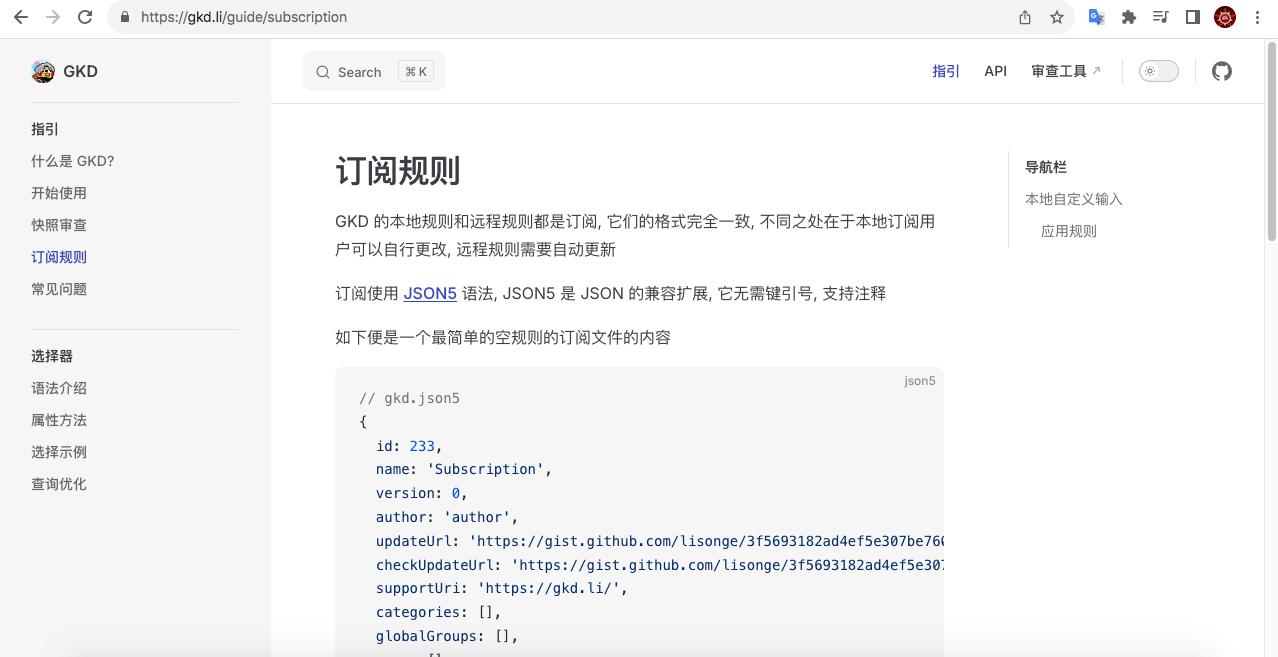Open sidebar page 常见问题
This screenshot has width=1278, height=657.
pos(59,289)
